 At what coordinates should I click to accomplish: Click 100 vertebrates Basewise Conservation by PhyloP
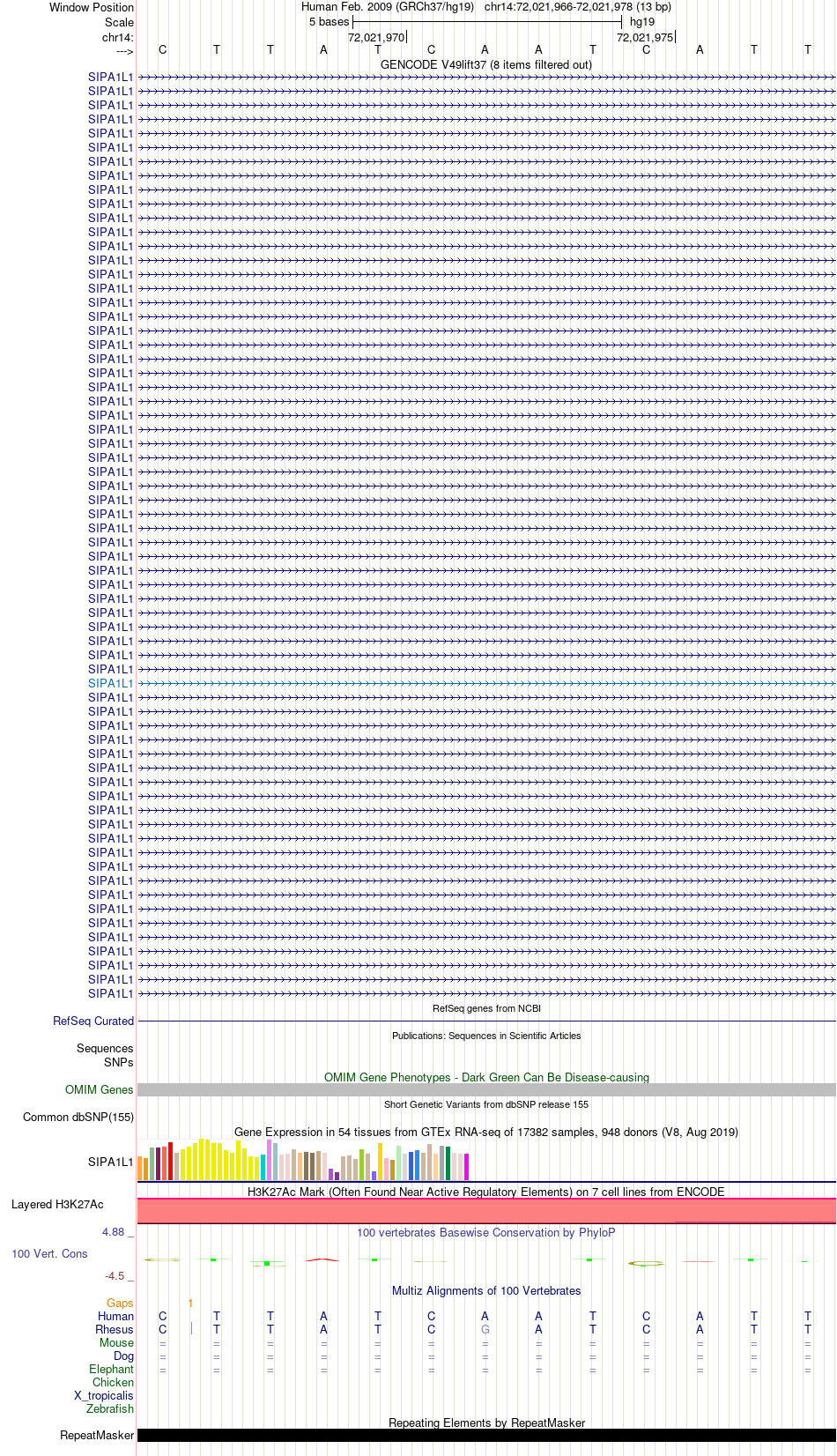486,1232
